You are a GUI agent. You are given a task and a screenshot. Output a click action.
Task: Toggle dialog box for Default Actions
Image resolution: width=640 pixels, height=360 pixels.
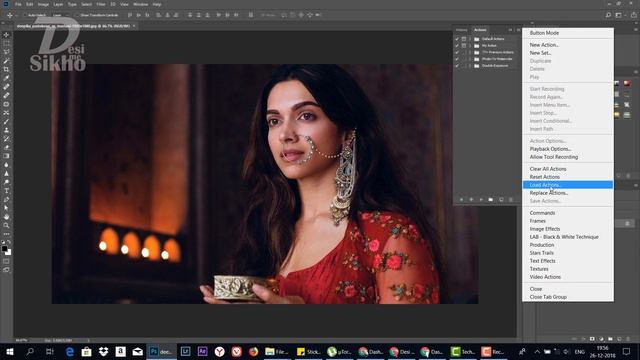click(x=464, y=39)
